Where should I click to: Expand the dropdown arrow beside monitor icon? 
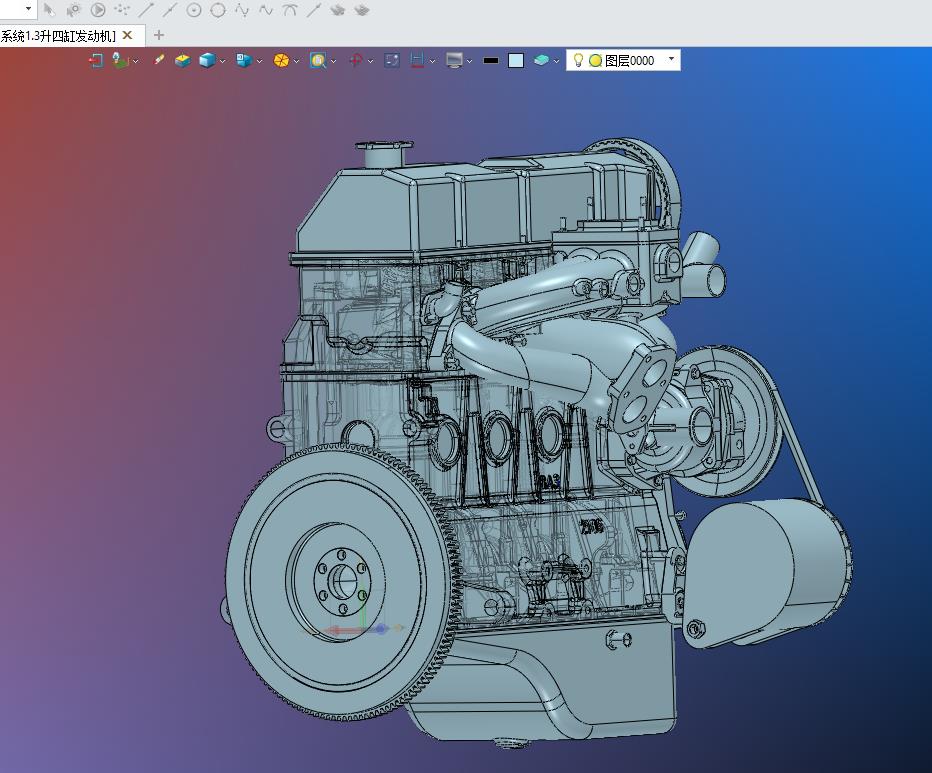click(469, 61)
